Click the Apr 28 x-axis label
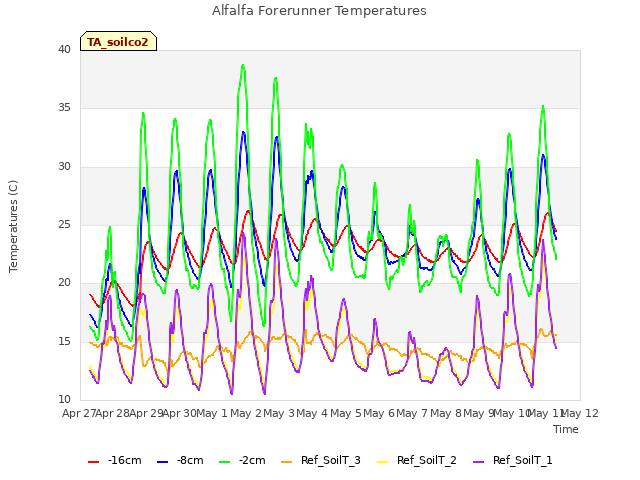 pos(112,413)
